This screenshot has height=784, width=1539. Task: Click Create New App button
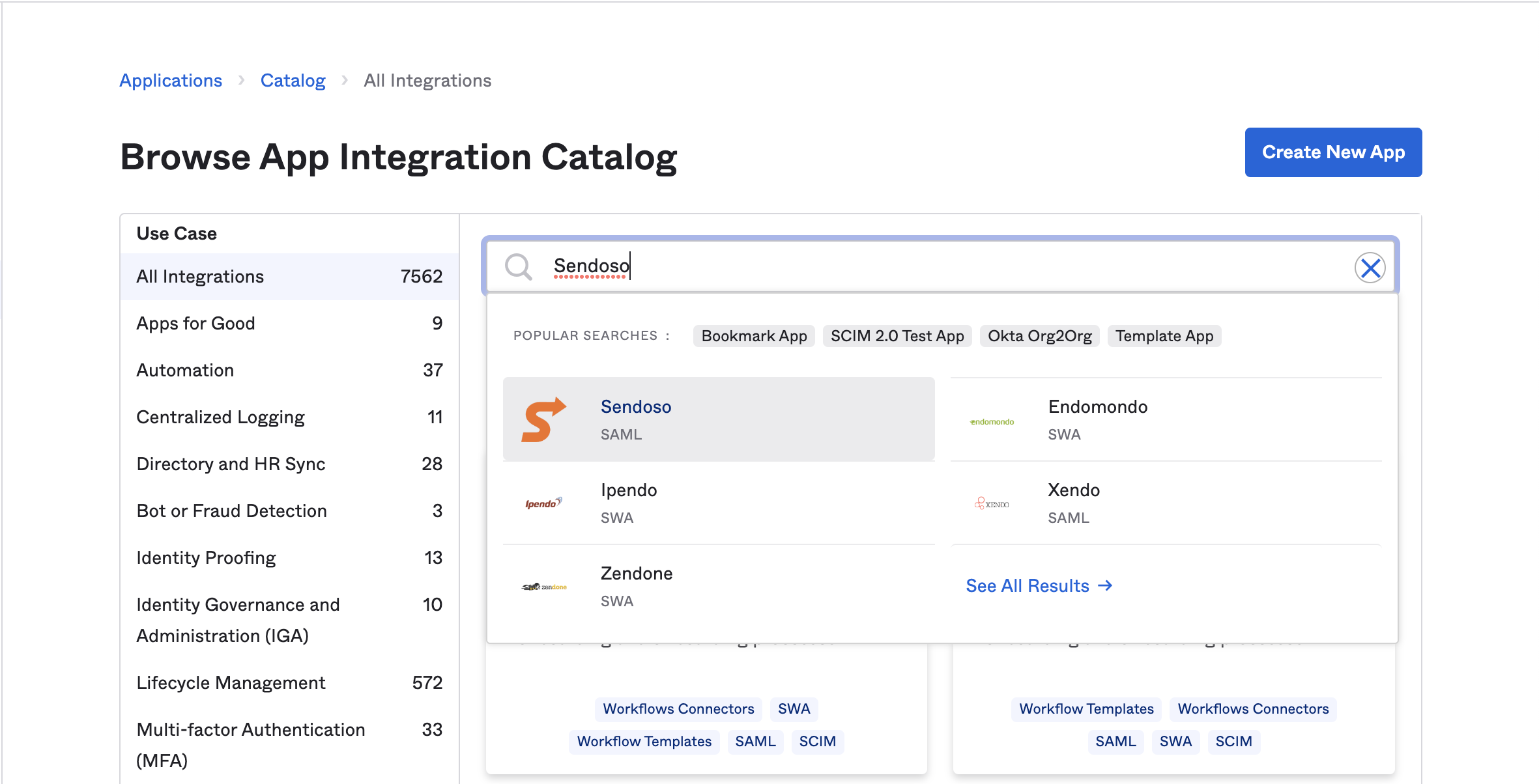1333,152
